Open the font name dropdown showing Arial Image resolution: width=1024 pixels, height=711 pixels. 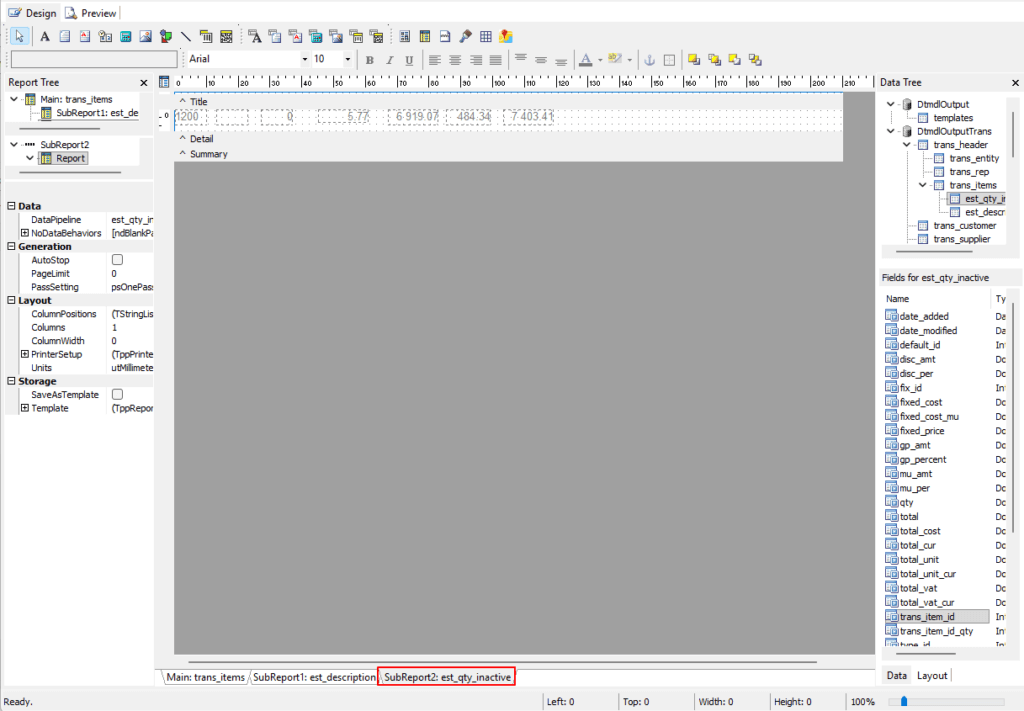[x=305, y=60]
